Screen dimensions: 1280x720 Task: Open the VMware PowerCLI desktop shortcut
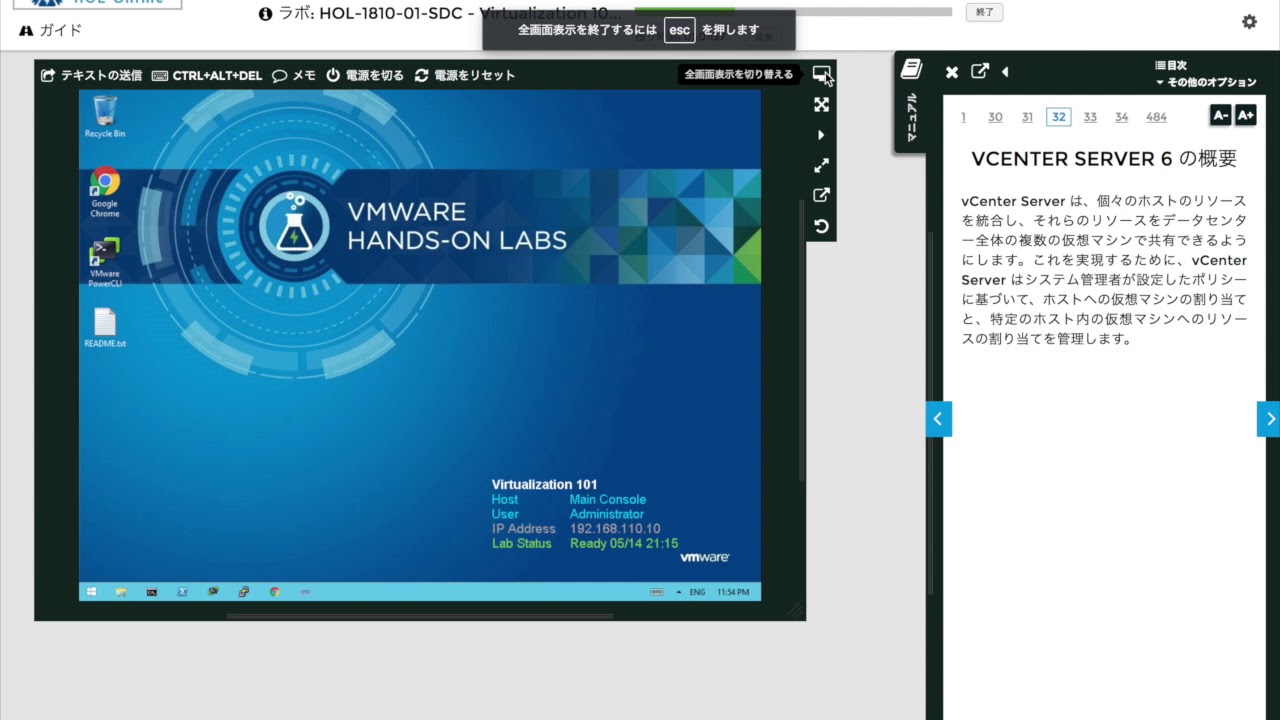tap(105, 262)
